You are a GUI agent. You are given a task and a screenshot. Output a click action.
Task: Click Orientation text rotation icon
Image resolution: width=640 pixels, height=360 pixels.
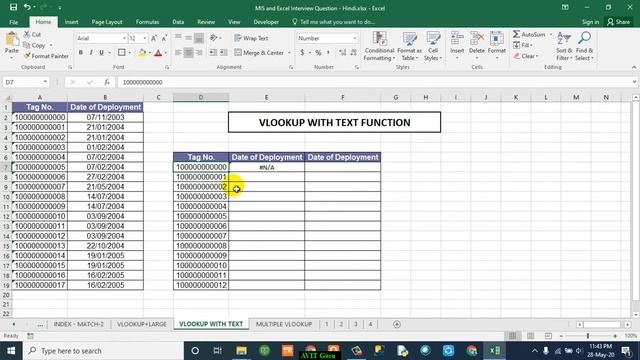pos(214,38)
